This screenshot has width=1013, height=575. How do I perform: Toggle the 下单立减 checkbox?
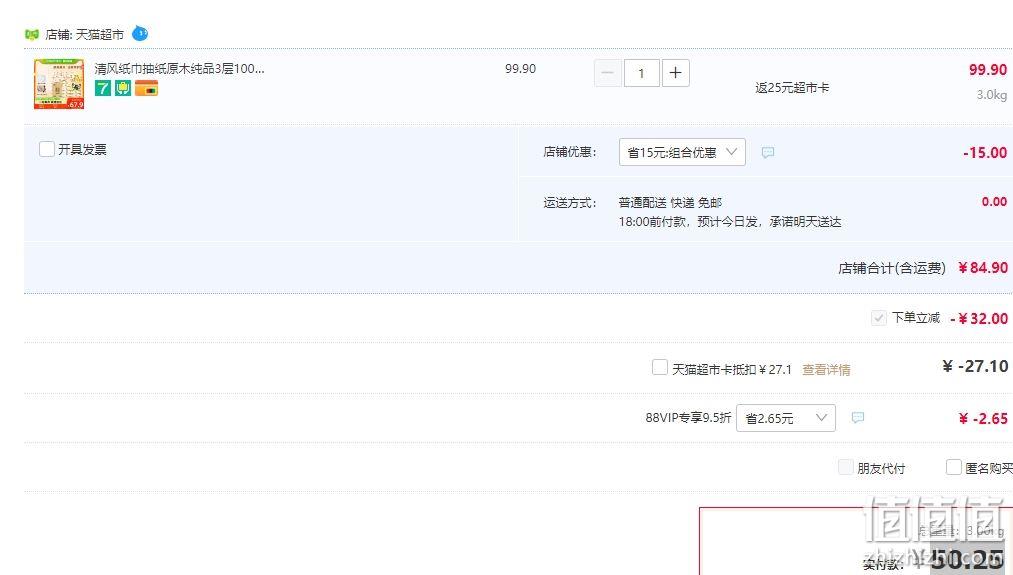click(879, 318)
